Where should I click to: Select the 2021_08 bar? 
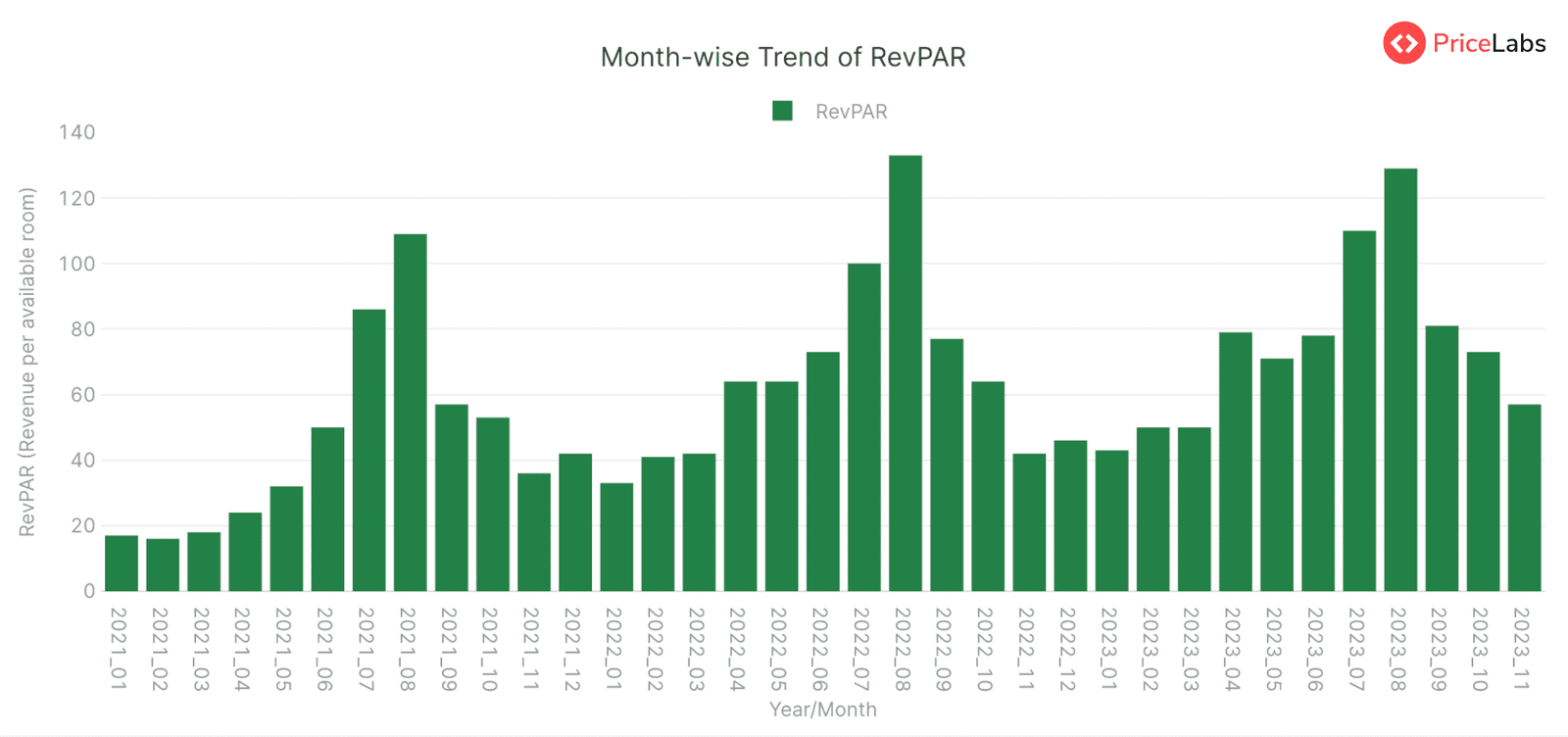click(x=411, y=413)
